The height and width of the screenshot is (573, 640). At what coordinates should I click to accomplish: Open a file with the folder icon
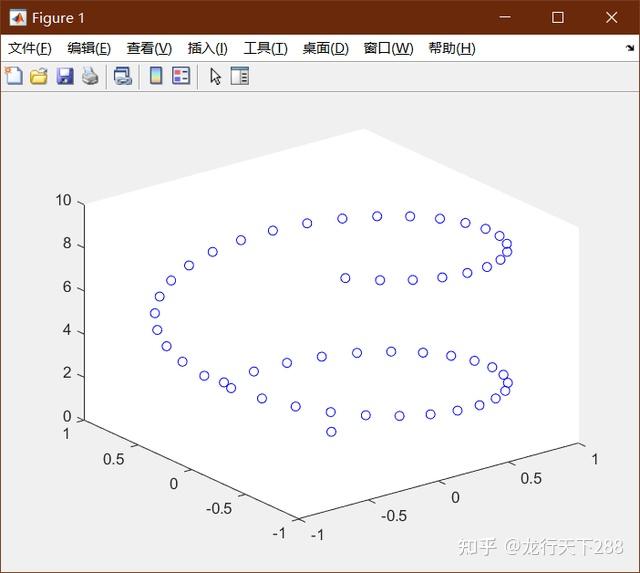pos(39,76)
